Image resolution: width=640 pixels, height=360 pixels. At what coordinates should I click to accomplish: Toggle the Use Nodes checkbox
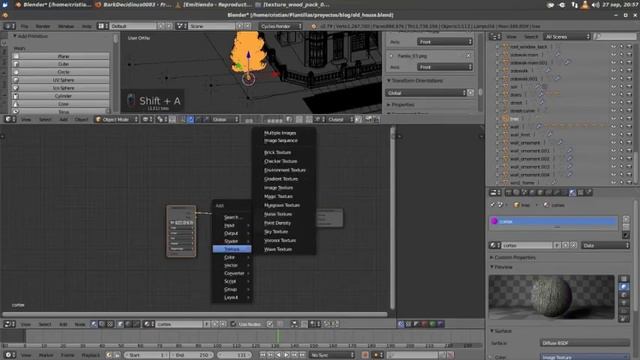click(x=233, y=324)
